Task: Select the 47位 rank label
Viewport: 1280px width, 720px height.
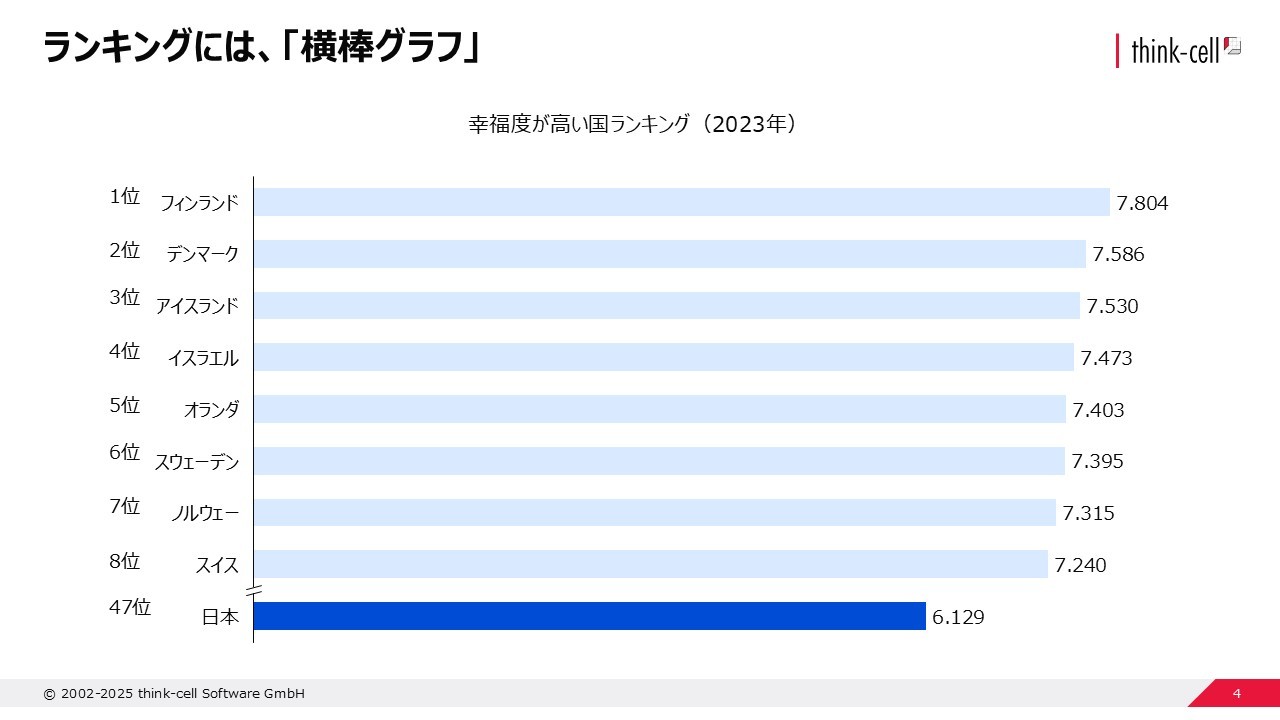Action: click(130, 607)
